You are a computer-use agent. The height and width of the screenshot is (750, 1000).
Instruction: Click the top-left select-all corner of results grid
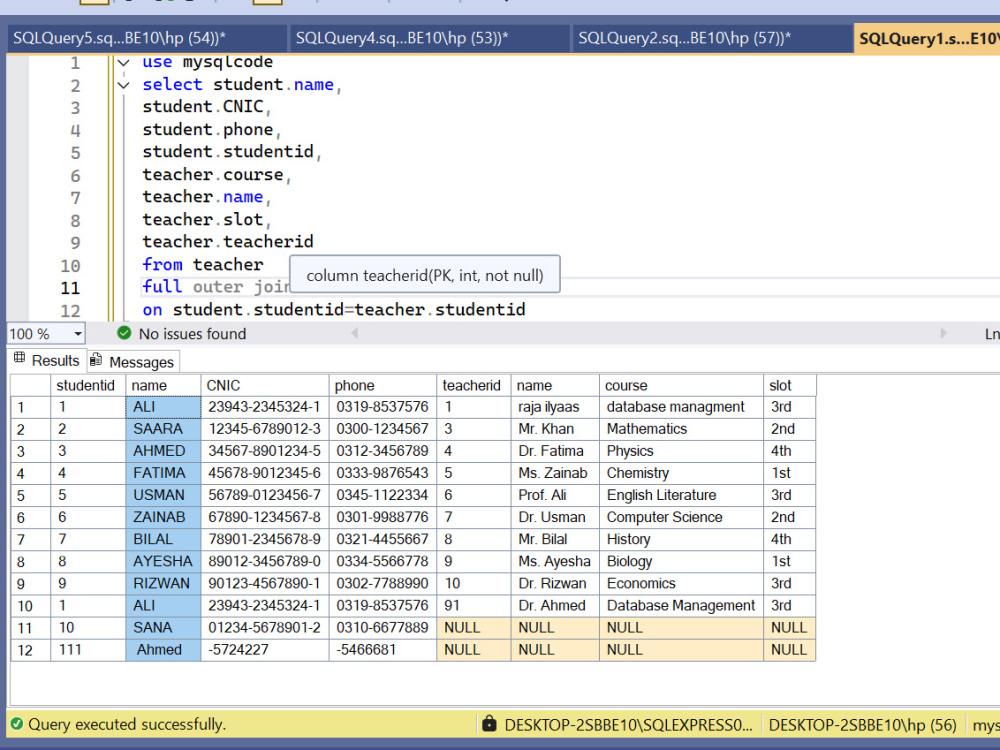tap(31, 385)
